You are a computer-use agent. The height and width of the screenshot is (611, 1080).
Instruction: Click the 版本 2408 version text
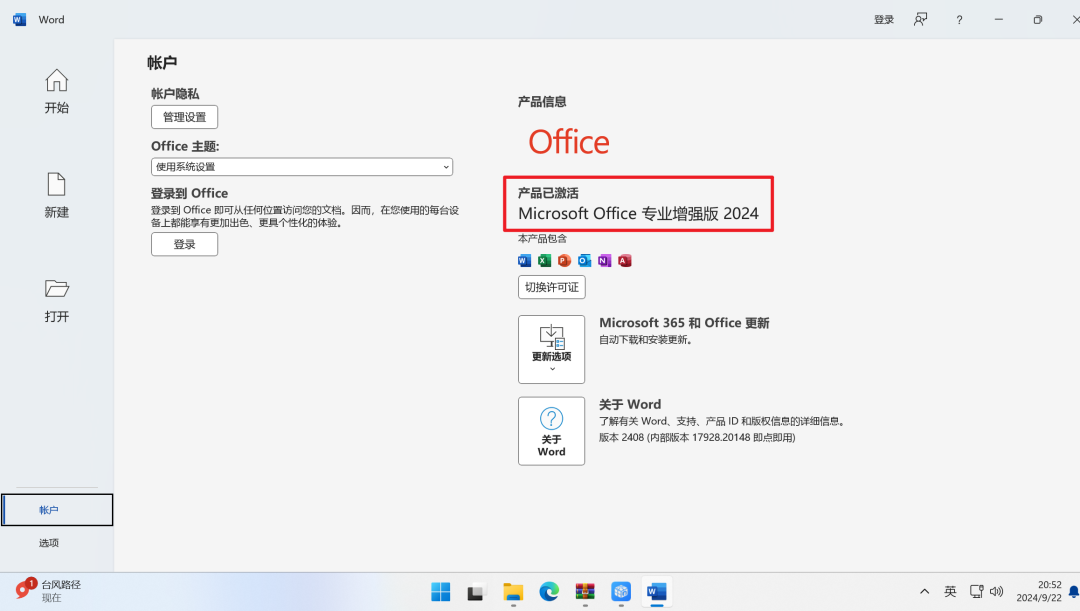pos(697,437)
